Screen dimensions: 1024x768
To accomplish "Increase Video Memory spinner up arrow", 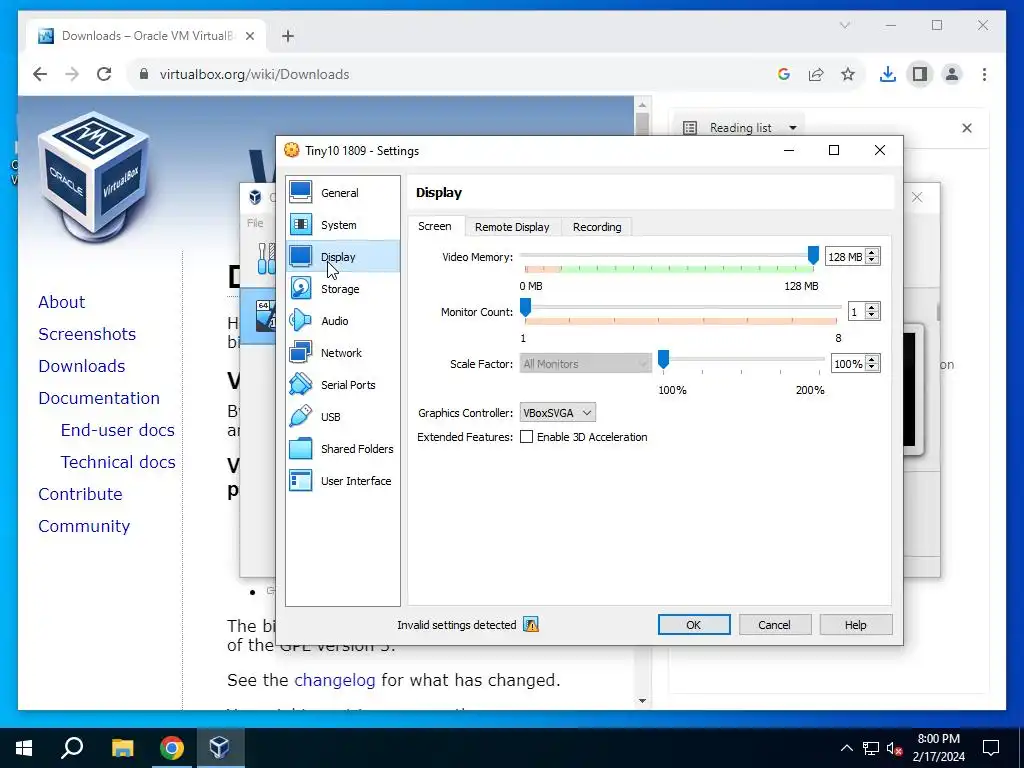I will click(872, 253).
